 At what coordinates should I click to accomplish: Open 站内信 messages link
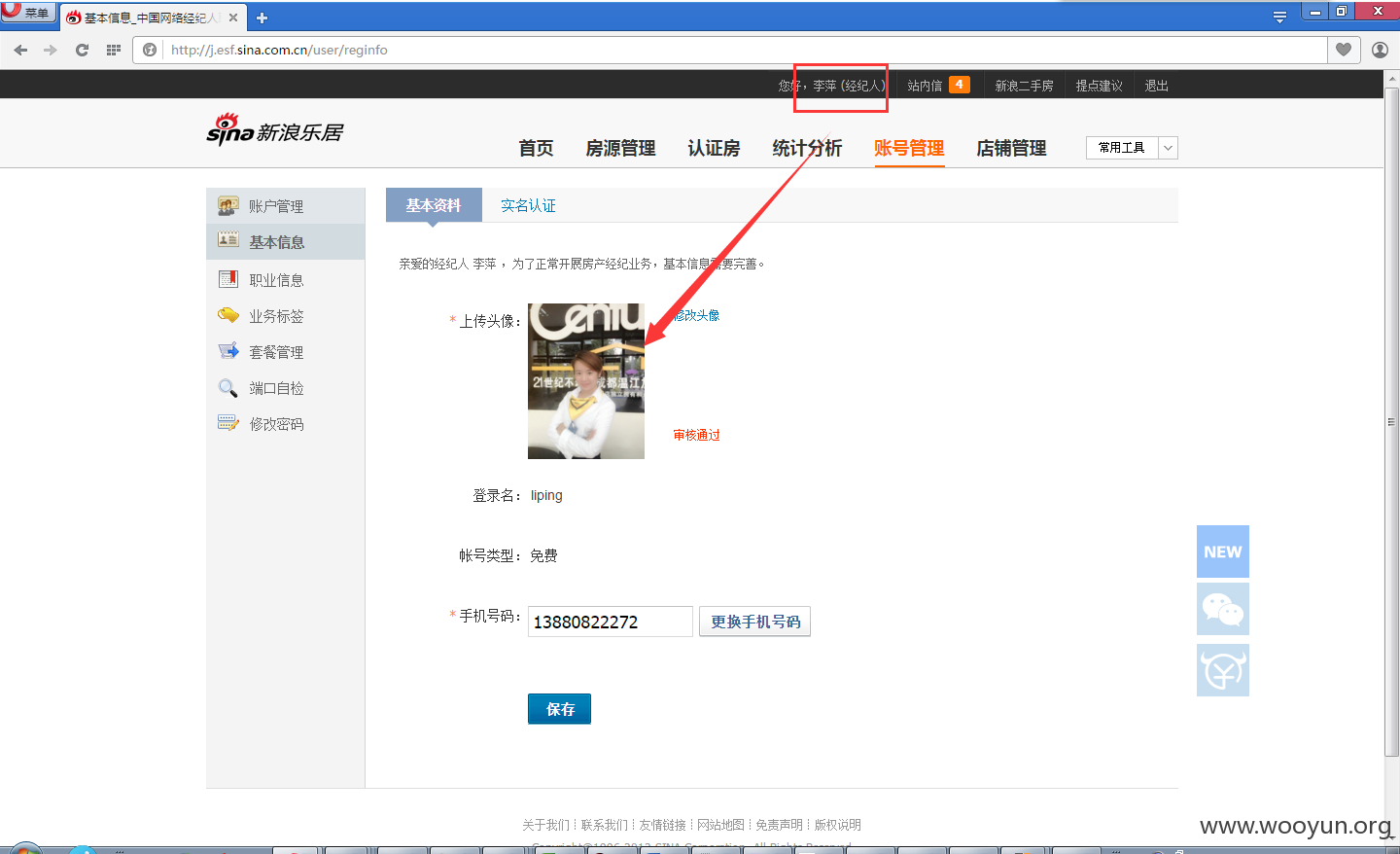[925, 86]
